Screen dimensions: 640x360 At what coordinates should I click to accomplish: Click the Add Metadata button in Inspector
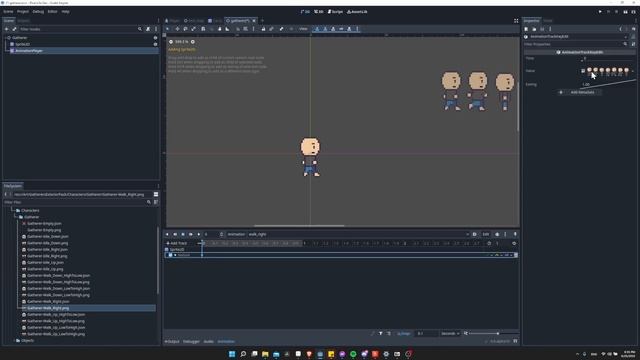(x=579, y=92)
